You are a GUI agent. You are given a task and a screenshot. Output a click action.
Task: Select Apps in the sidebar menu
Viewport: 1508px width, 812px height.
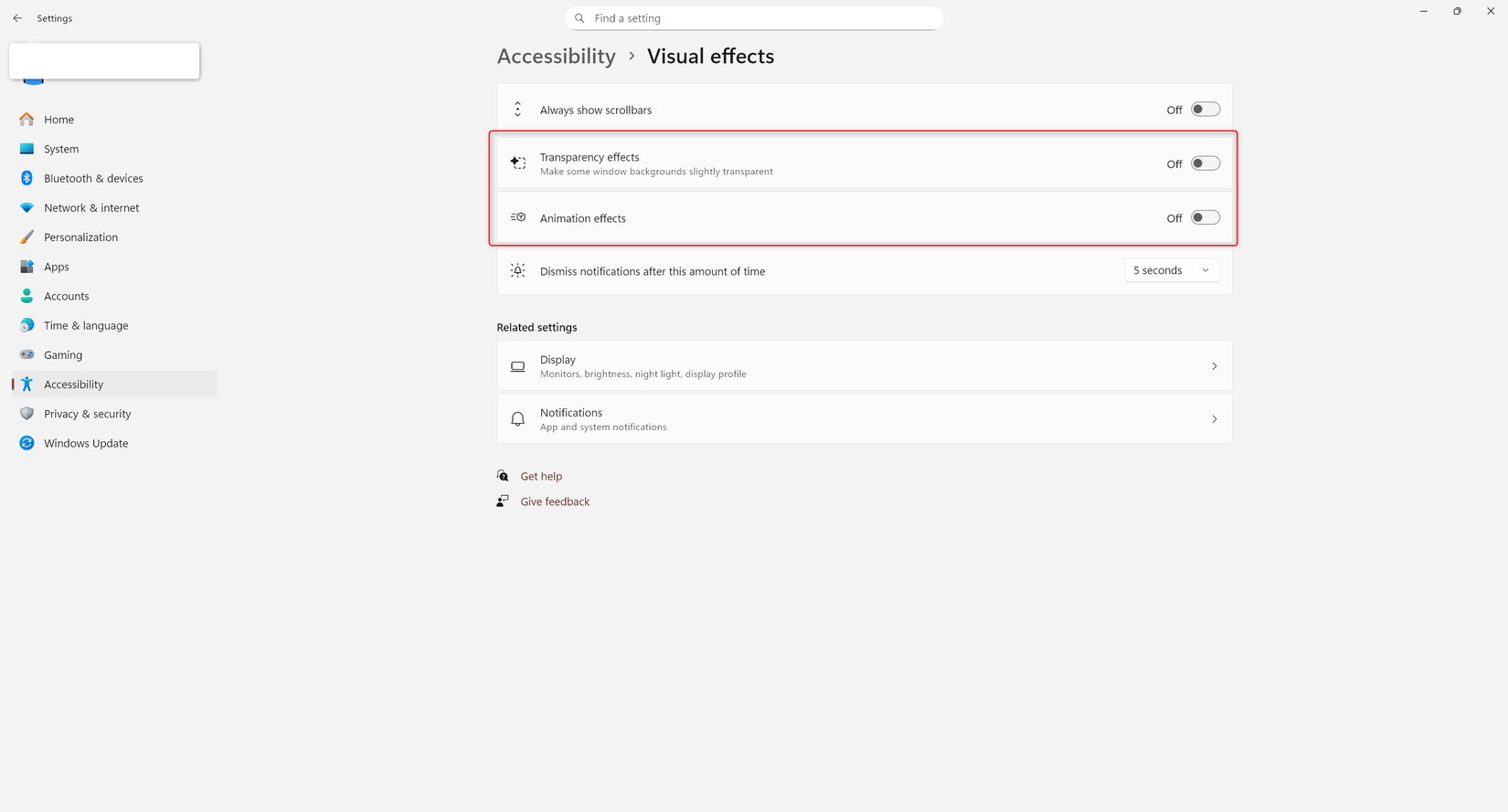click(x=57, y=267)
